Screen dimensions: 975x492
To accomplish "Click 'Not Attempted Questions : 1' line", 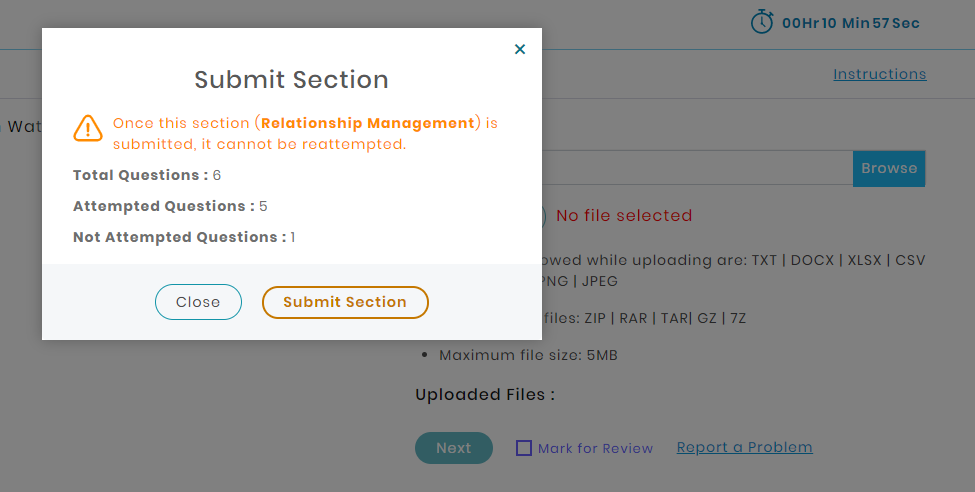I will (x=184, y=237).
